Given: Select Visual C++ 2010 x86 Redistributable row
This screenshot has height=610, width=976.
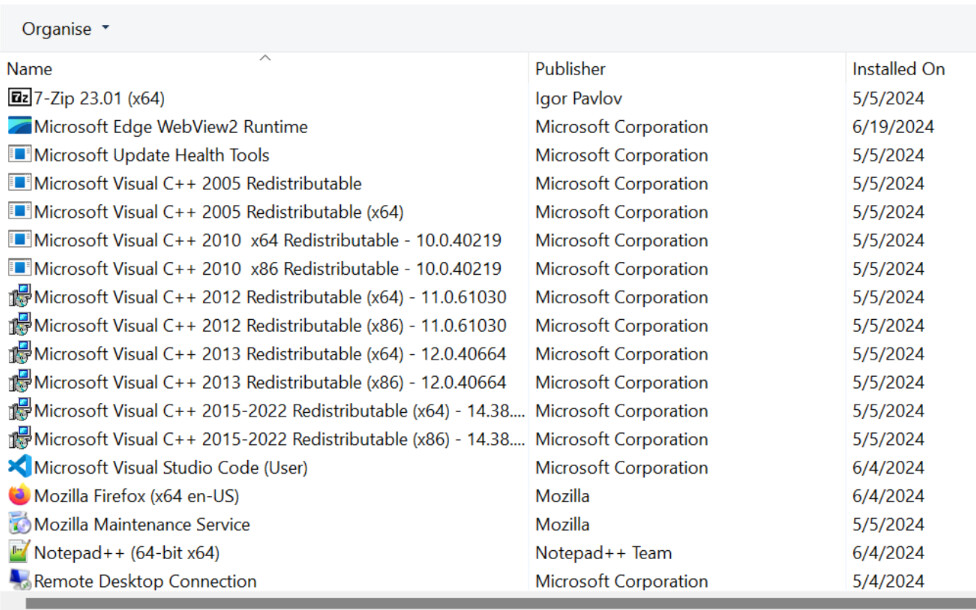Looking at the screenshot, I should pyautogui.click(x=488, y=268).
